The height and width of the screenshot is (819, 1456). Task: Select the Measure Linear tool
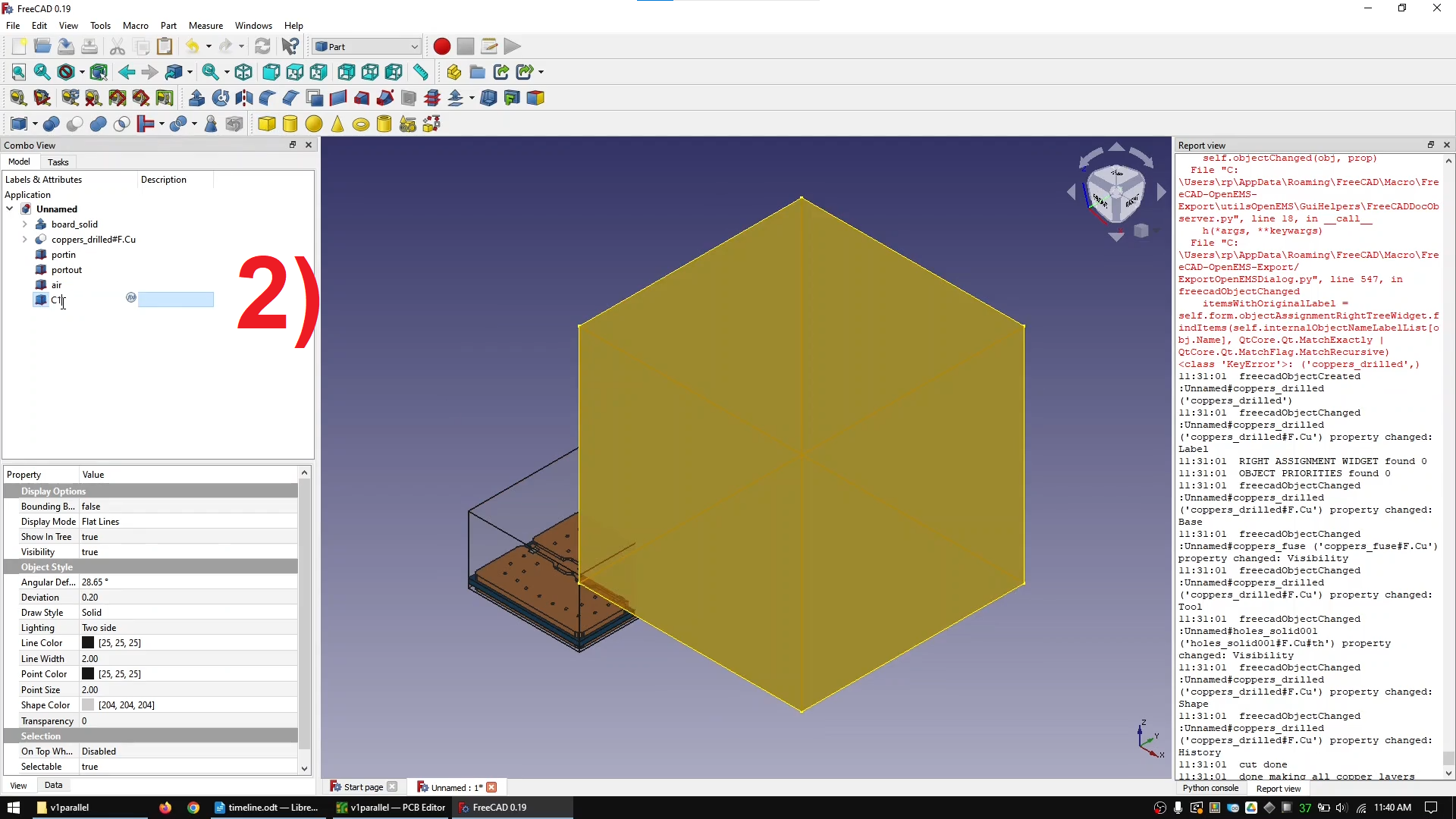coord(18,98)
